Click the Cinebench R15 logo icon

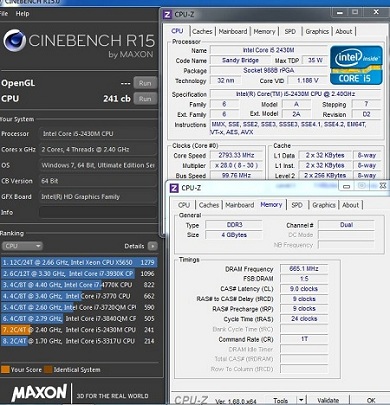coord(15,41)
